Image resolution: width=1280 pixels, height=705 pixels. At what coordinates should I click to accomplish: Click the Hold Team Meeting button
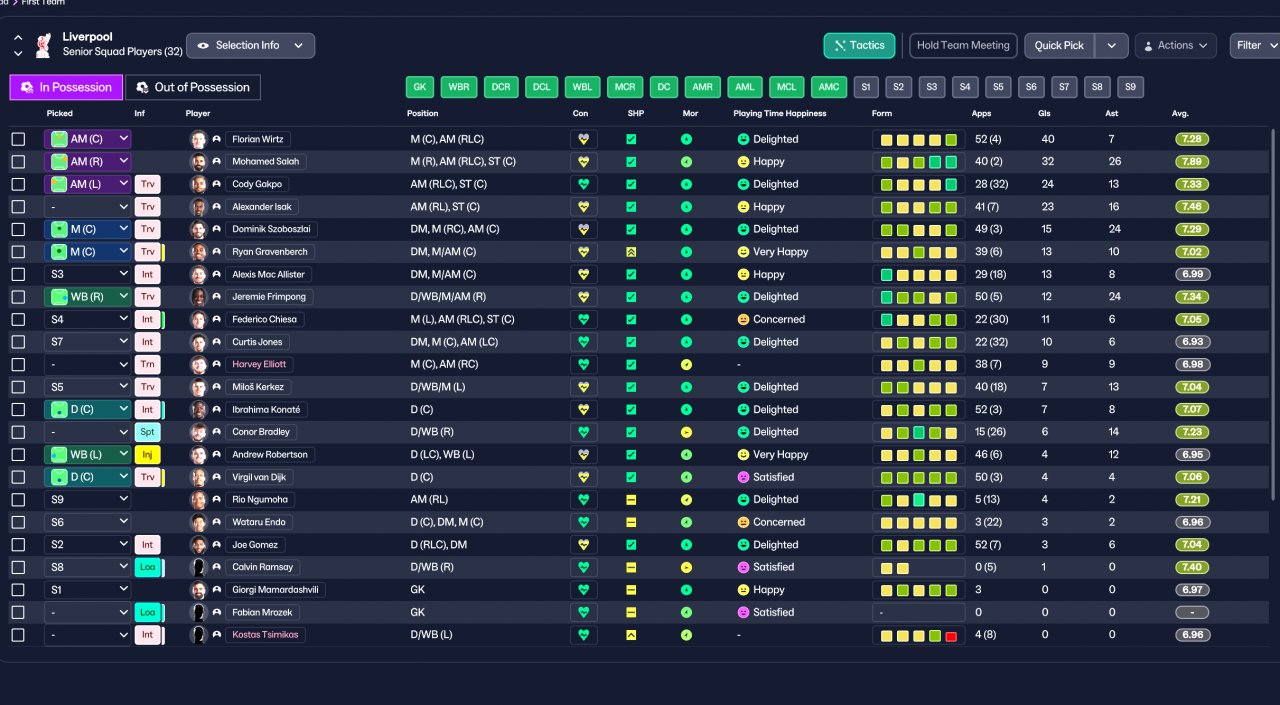tap(963, 45)
